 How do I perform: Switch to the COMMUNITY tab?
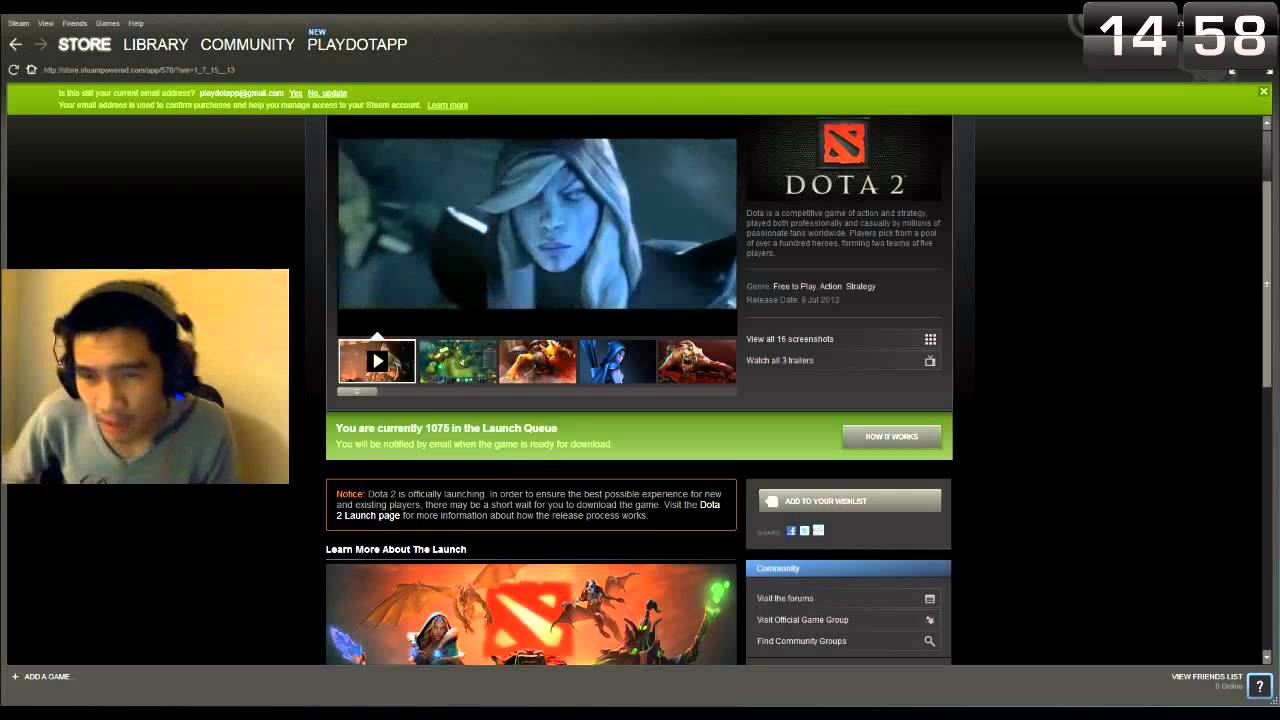pyautogui.click(x=247, y=44)
